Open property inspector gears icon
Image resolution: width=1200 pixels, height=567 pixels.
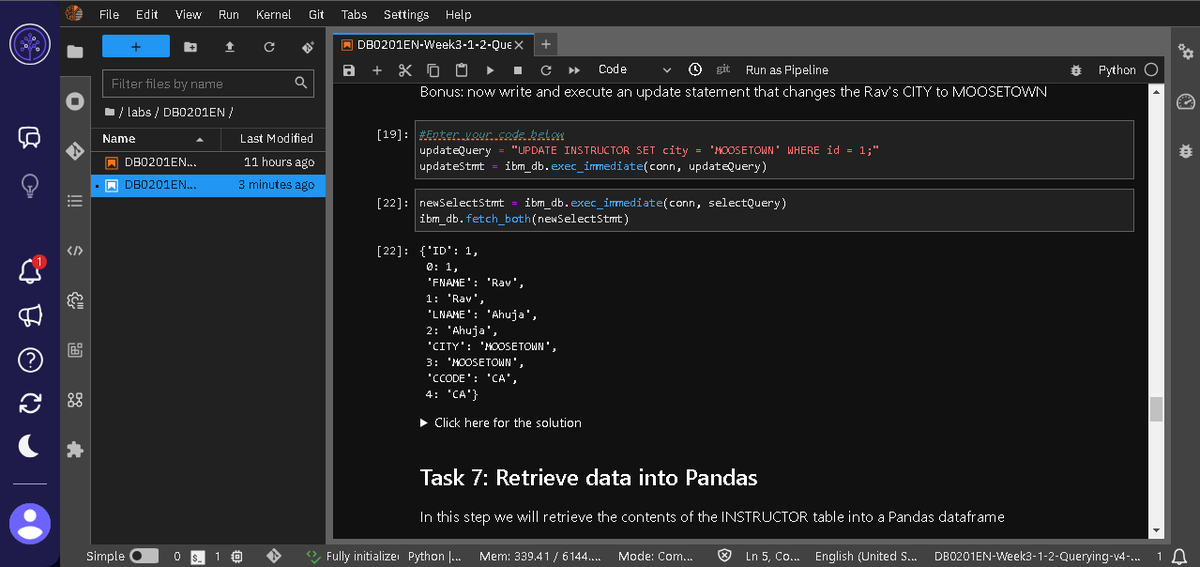1186,51
